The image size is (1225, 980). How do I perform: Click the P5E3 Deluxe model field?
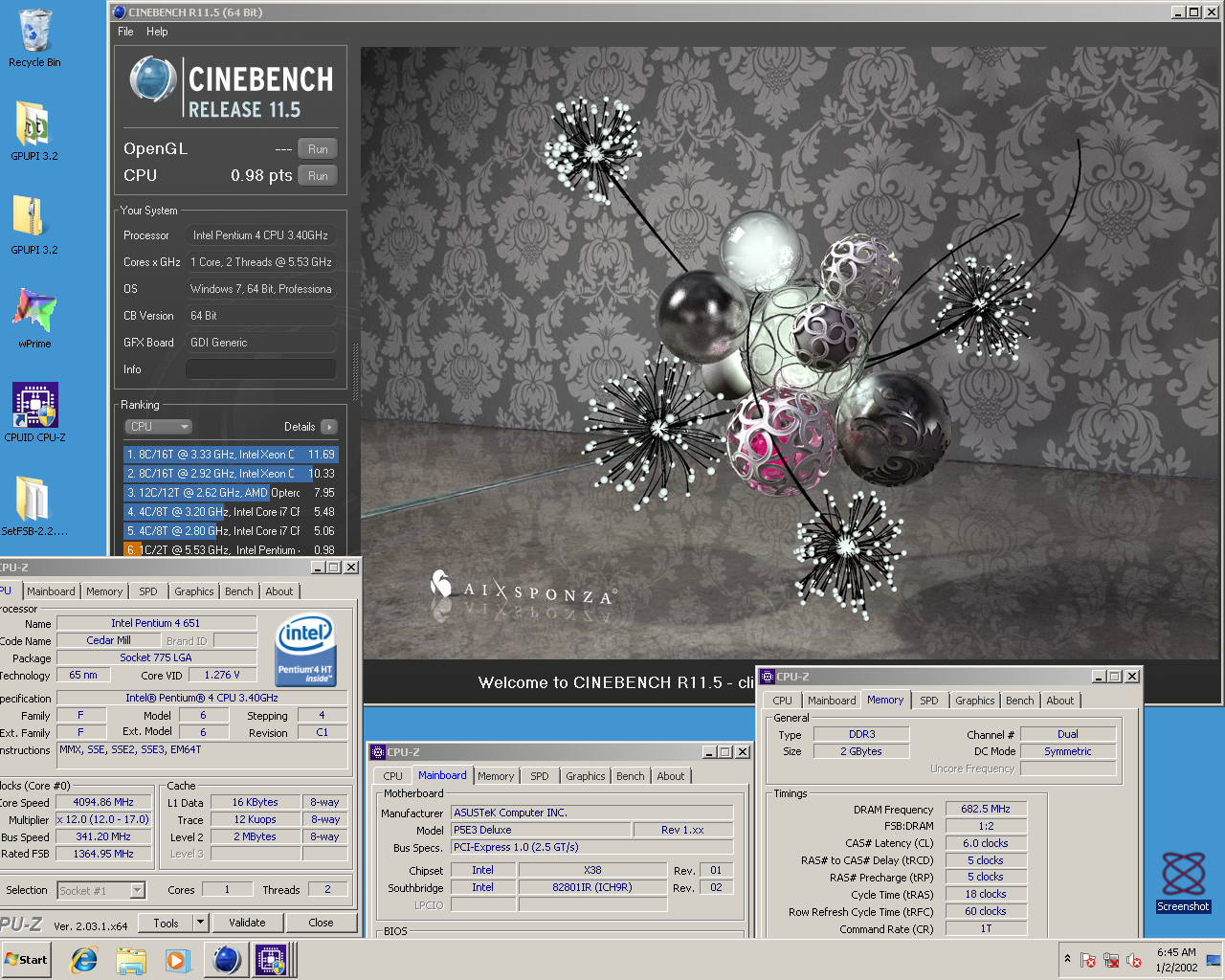click(541, 830)
